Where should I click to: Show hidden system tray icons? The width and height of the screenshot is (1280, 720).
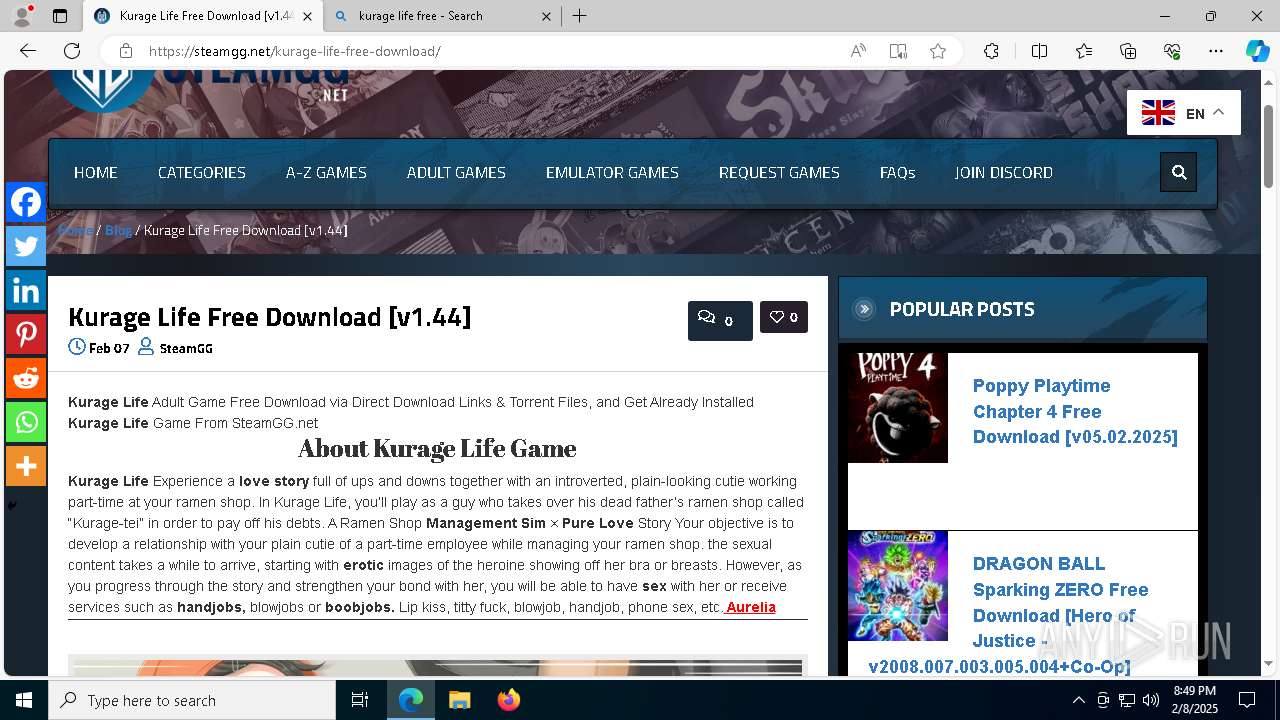[1078, 700]
